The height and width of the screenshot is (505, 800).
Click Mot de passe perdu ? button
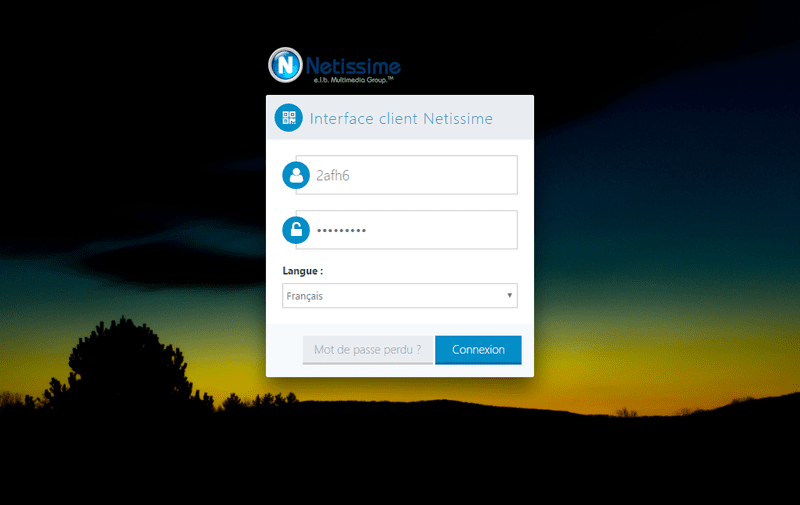click(x=368, y=350)
